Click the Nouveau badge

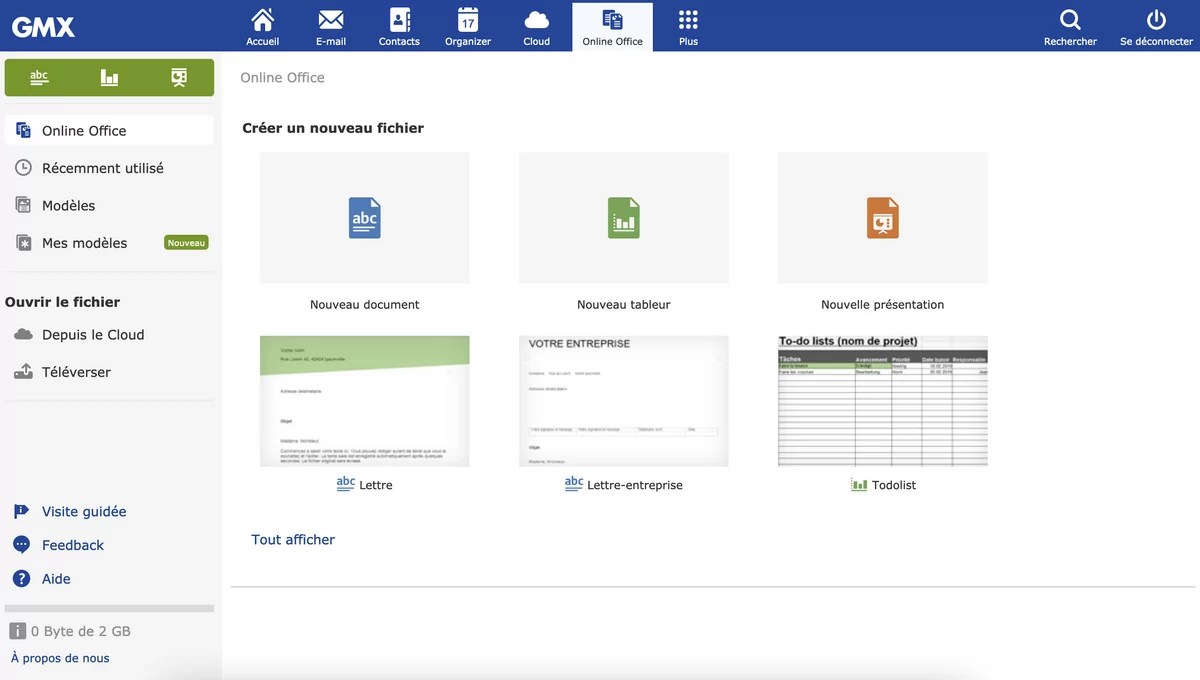(x=186, y=243)
